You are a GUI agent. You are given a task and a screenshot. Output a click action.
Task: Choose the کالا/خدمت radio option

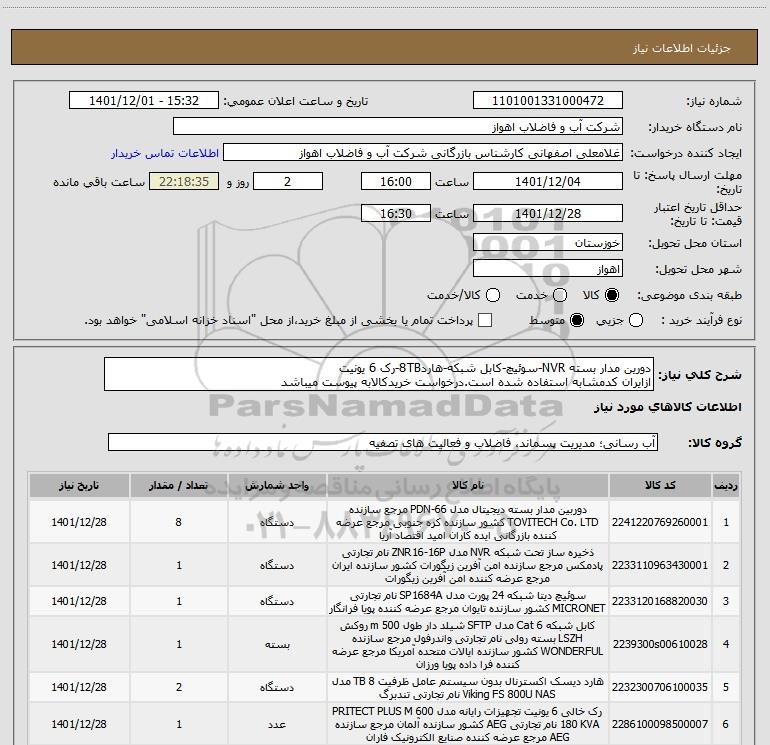(493, 295)
